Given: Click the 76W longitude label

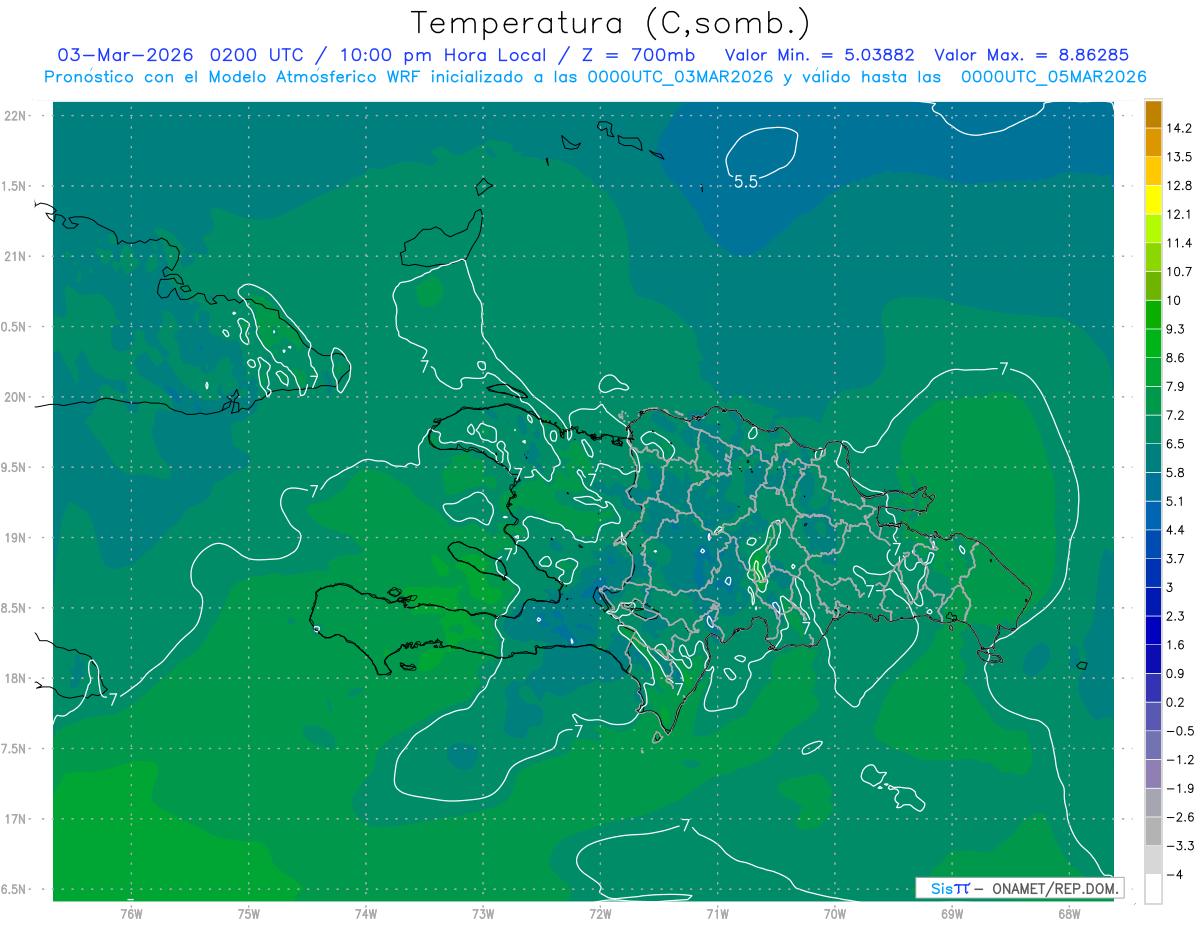Looking at the screenshot, I should 131,914.
